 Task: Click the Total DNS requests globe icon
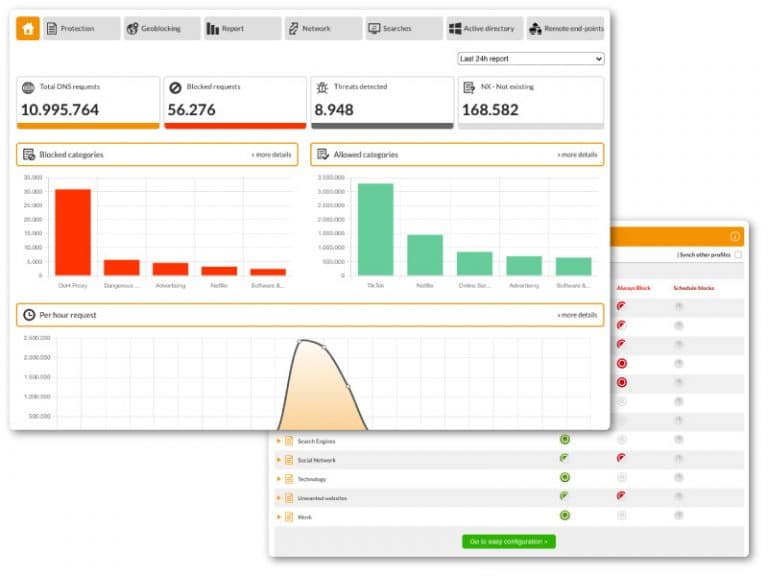point(29,88)
